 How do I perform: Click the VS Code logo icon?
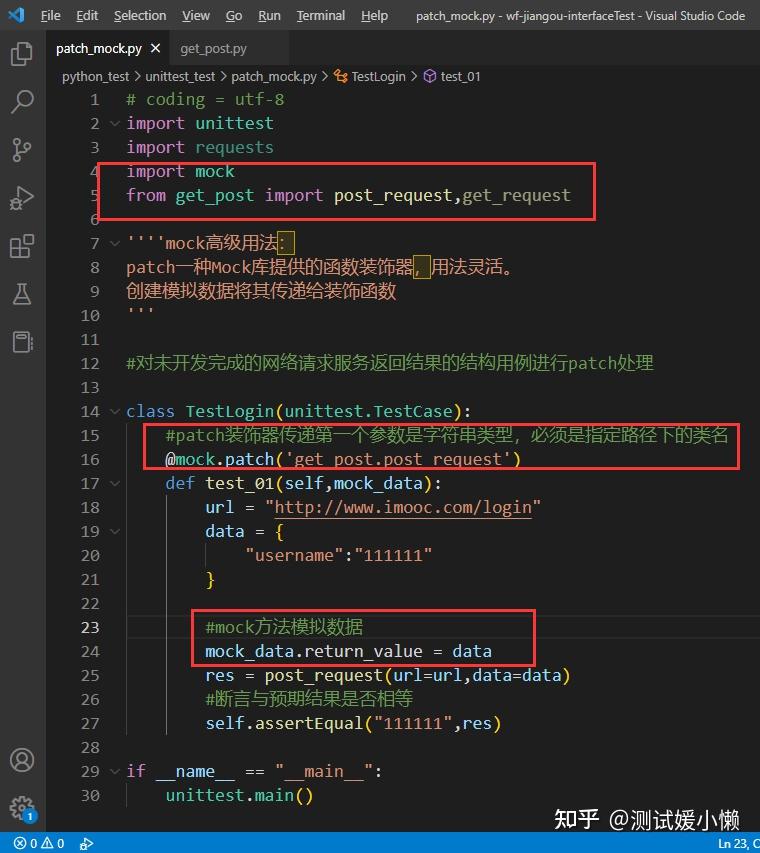click(x=16, y=15)
